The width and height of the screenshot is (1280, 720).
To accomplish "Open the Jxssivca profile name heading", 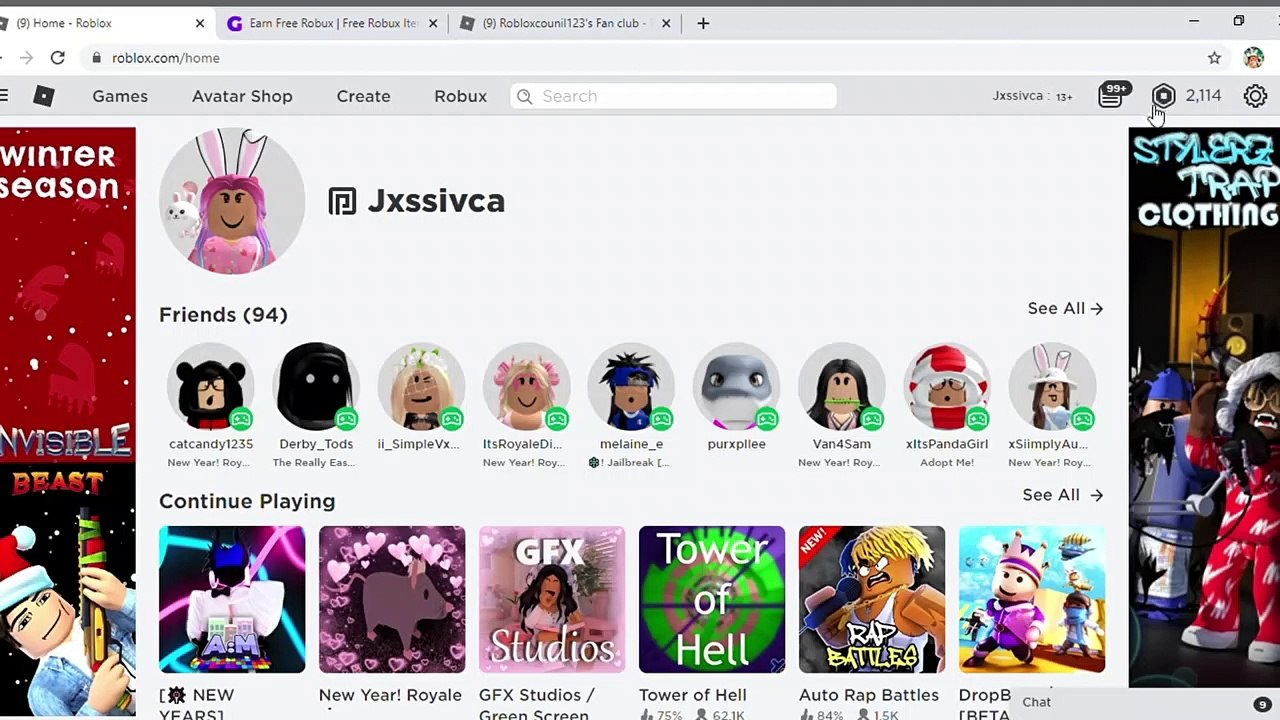I will pyautogui.click(x=436, y=201).
